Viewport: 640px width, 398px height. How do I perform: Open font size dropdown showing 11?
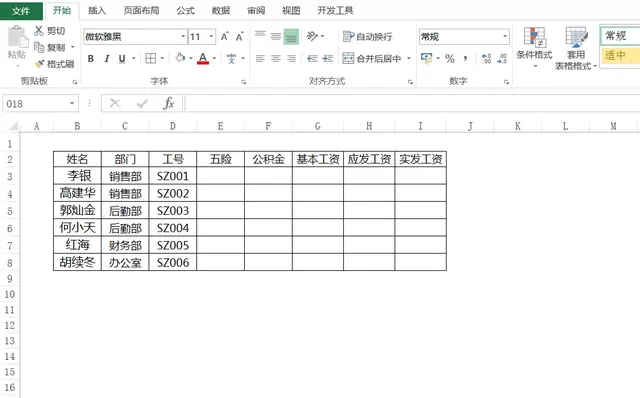(x=211, y=37)
